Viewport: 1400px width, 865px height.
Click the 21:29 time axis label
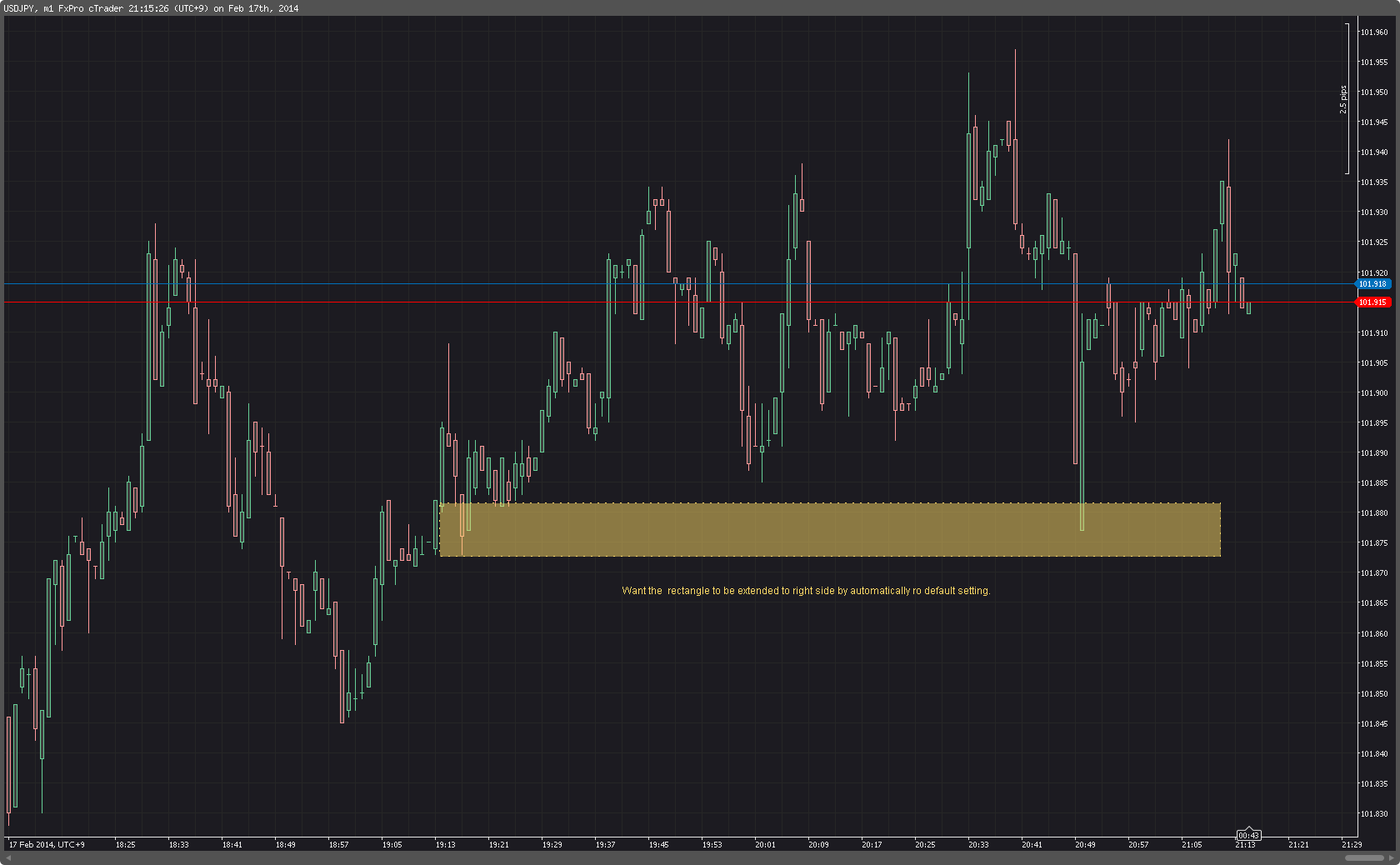(1352, 845)
